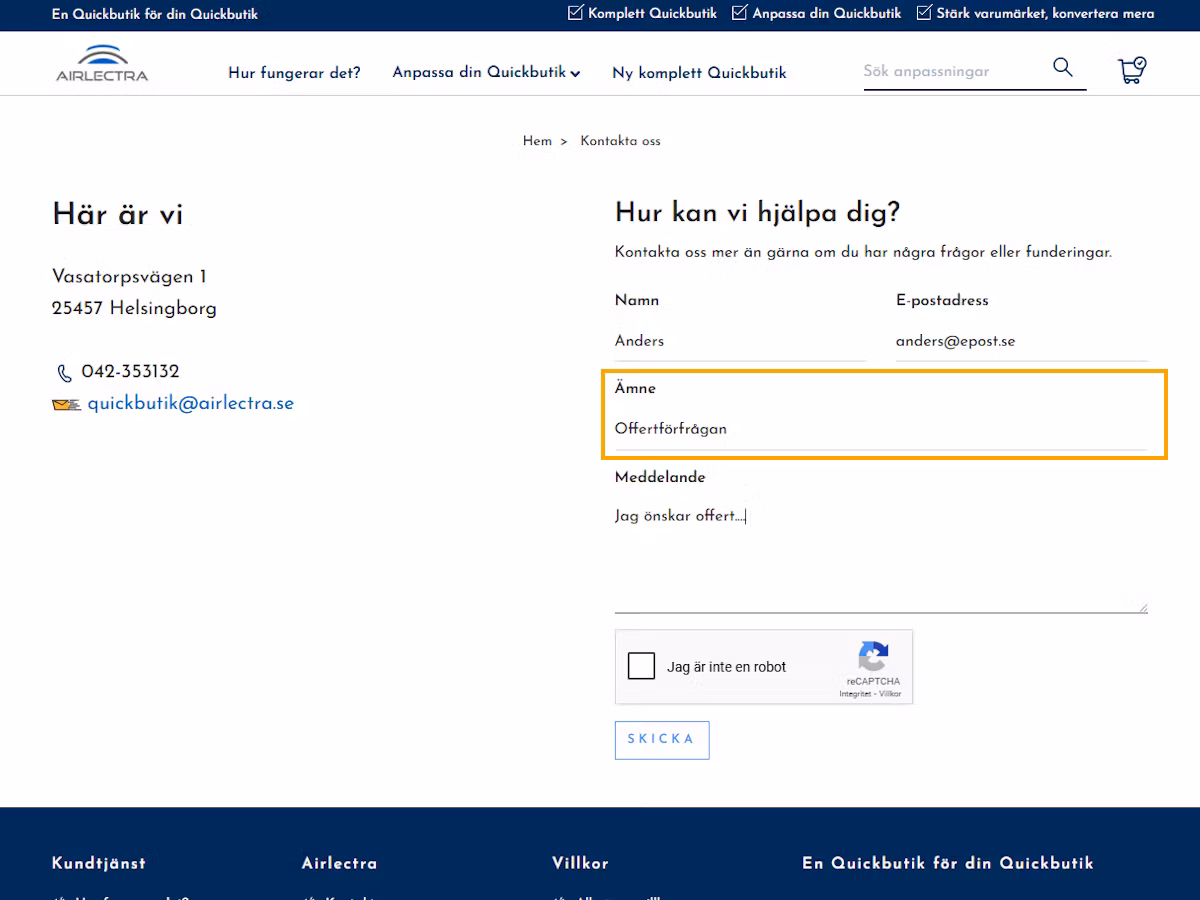This screenshot has width=1200, height=900.
Task: Go to Hem in the breadcrumb
Action: point(537,141)
